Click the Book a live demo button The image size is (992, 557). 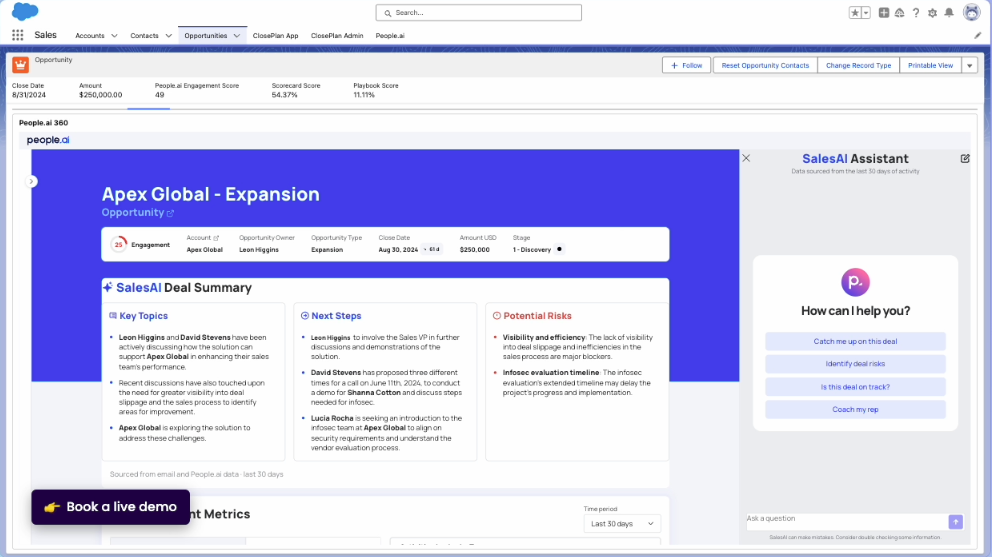click(111, 507)
